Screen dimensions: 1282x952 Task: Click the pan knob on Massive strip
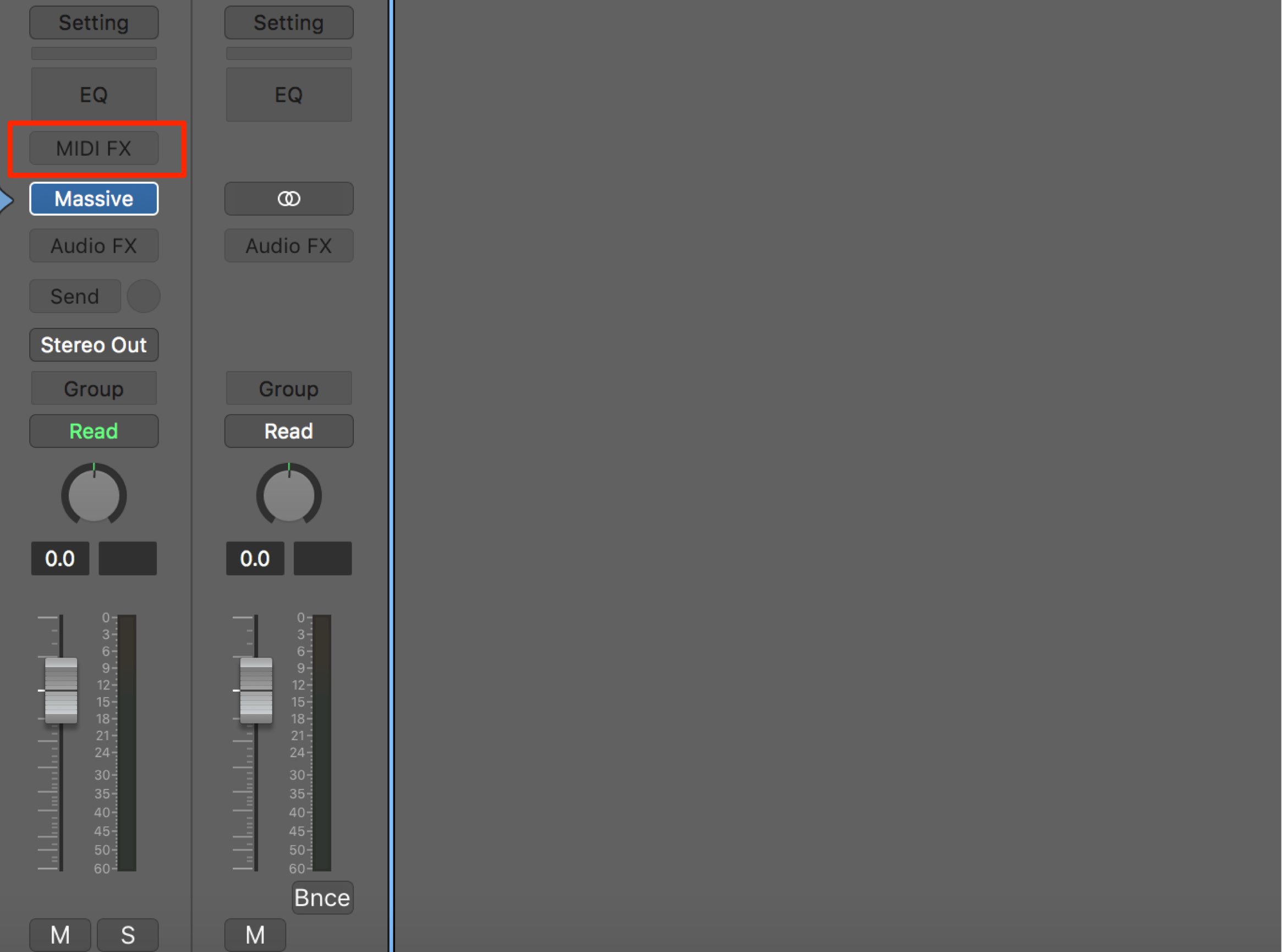pos(94,495)
